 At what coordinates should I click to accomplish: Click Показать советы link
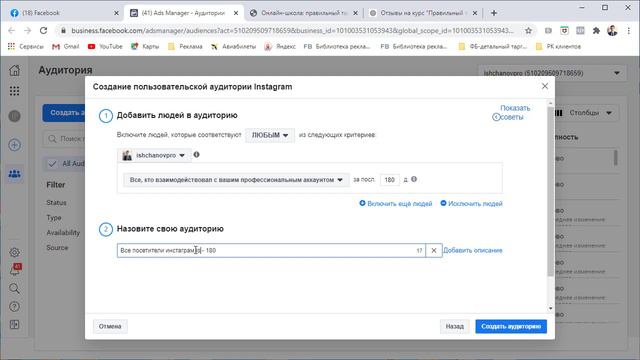[x=512, y=113]
